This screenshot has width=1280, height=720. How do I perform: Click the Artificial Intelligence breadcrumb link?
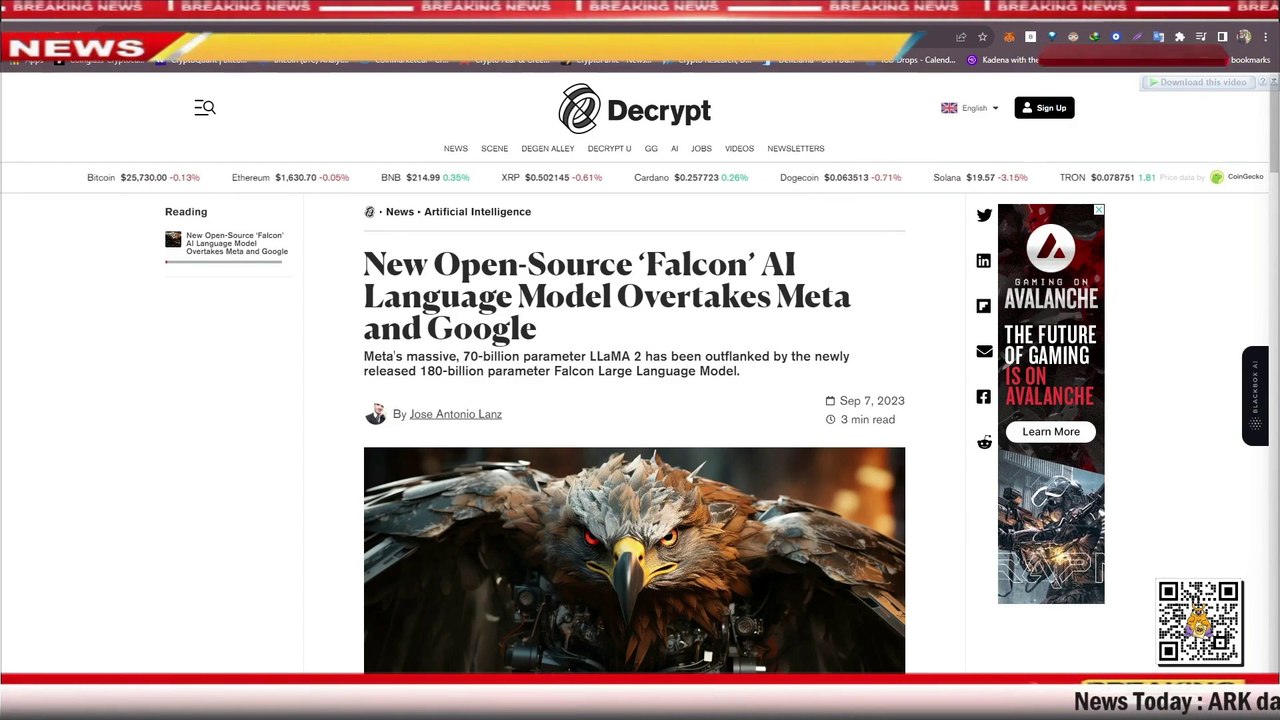477,212
